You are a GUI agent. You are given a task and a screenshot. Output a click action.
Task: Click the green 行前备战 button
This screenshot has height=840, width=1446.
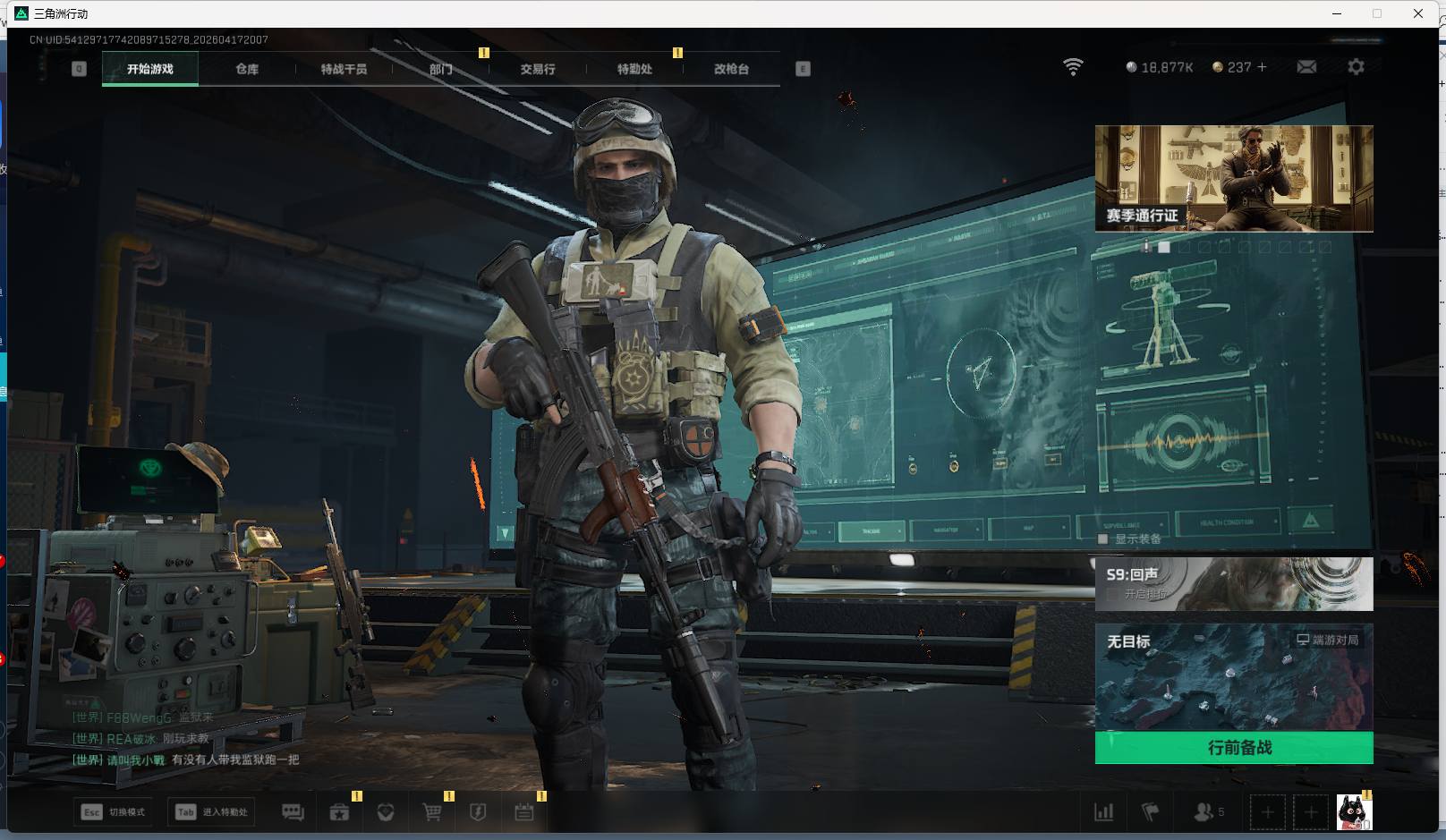click(x=1234, y=748)
